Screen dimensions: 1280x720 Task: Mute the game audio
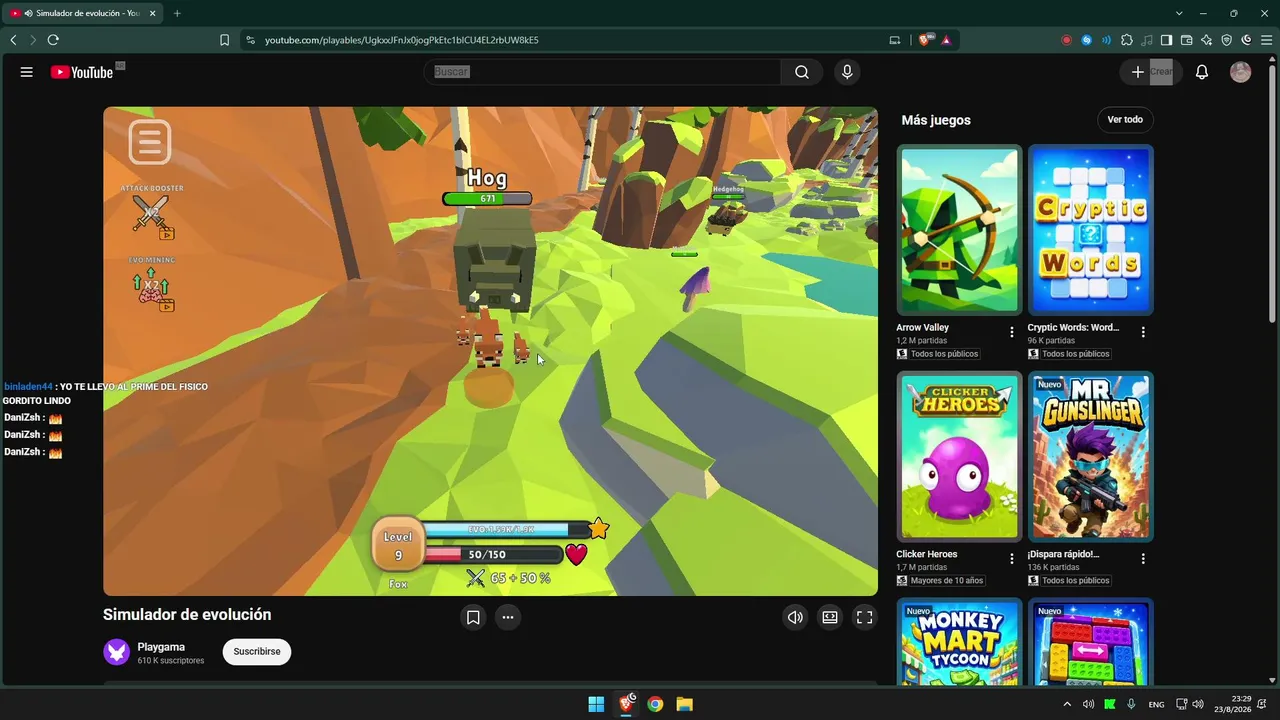point(795,617)
